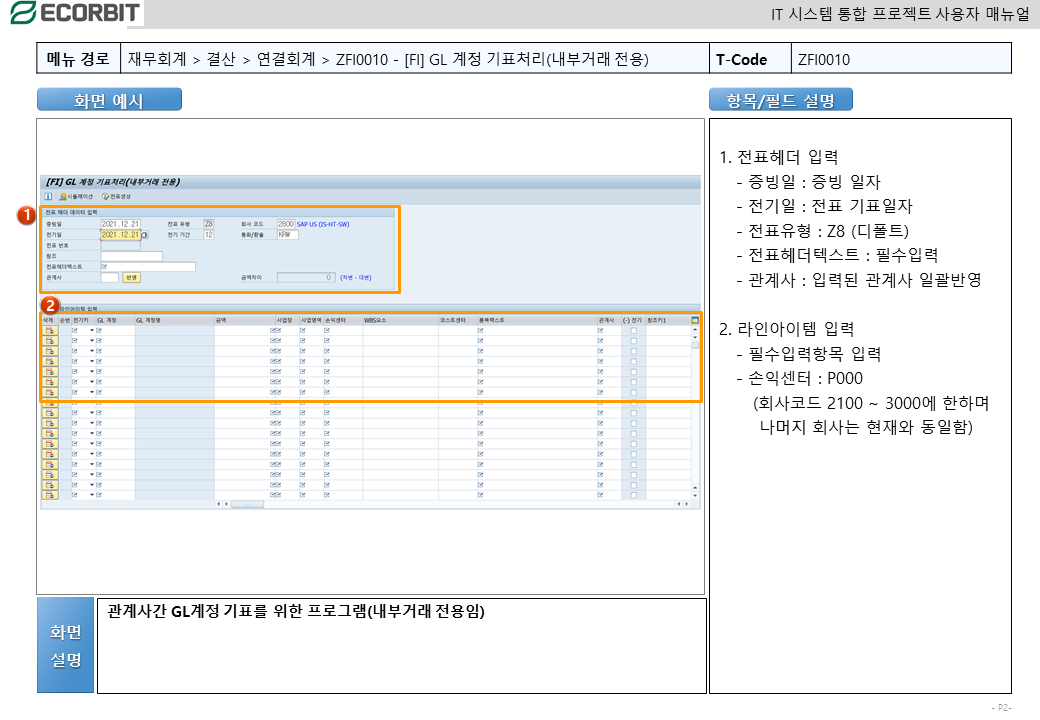Open the search help next to 전기일 date
This screenshot has height=720, width=1040.
[x=144, y=235]
